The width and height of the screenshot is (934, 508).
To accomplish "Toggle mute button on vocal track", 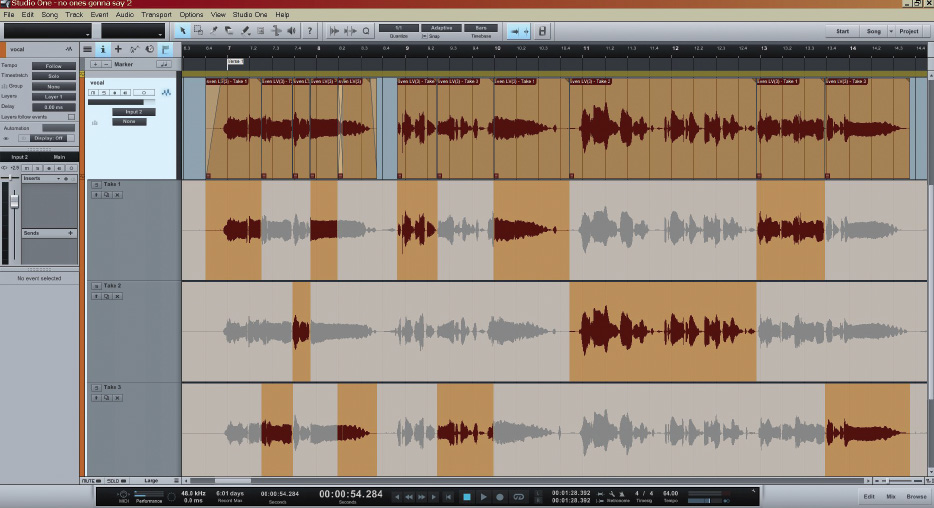I will pos(93,93).
